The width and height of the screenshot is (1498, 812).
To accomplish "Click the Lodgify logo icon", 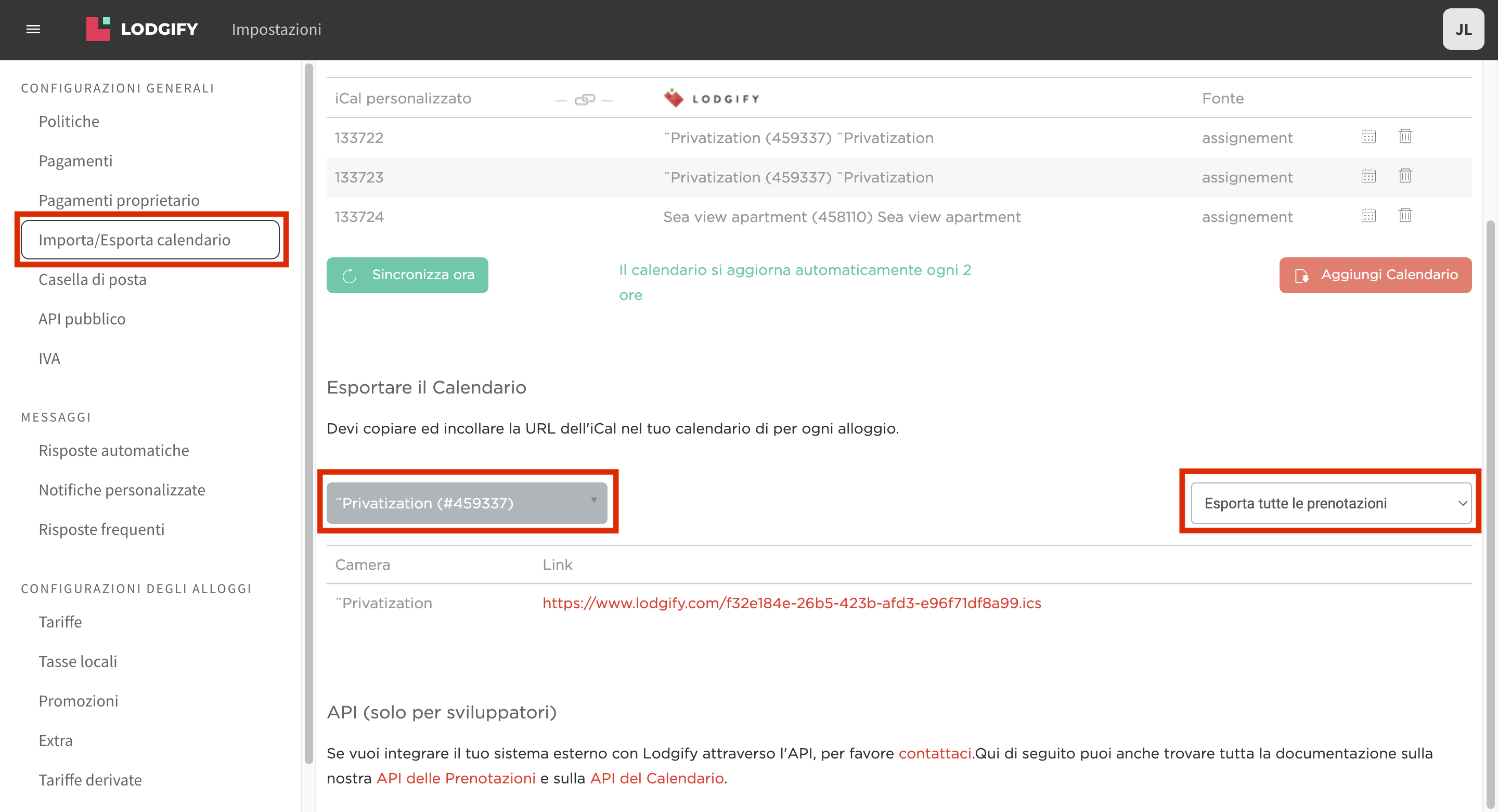I will (x=98, y=29).
